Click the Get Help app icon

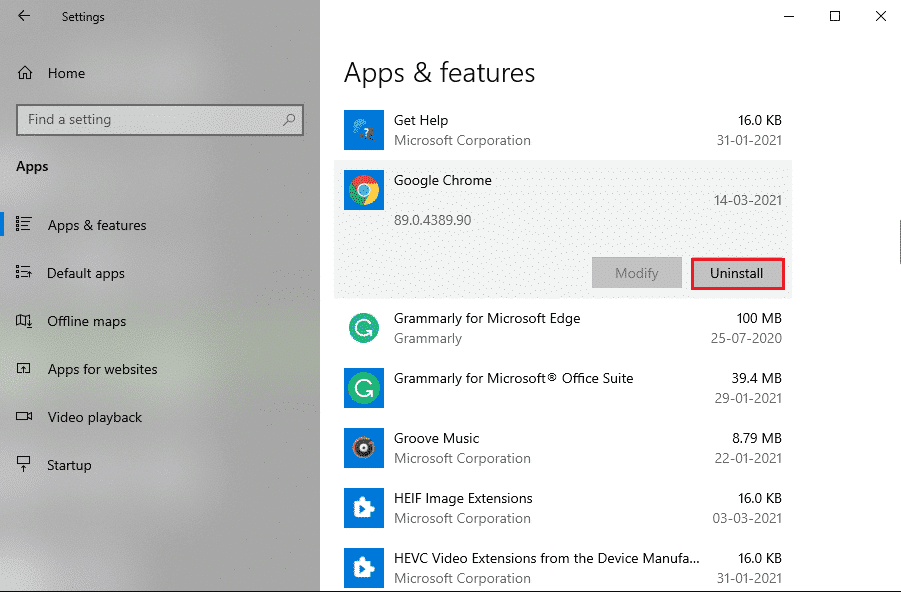tap(363, 130)
